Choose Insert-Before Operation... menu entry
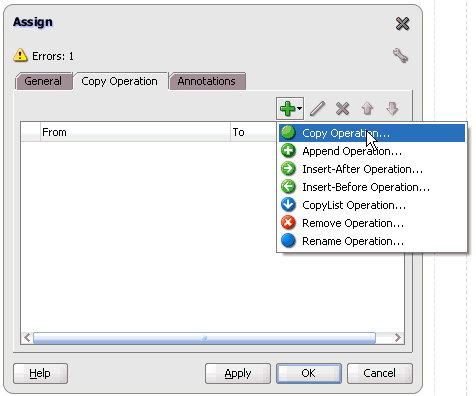476x396 pixels. [372, 187]
